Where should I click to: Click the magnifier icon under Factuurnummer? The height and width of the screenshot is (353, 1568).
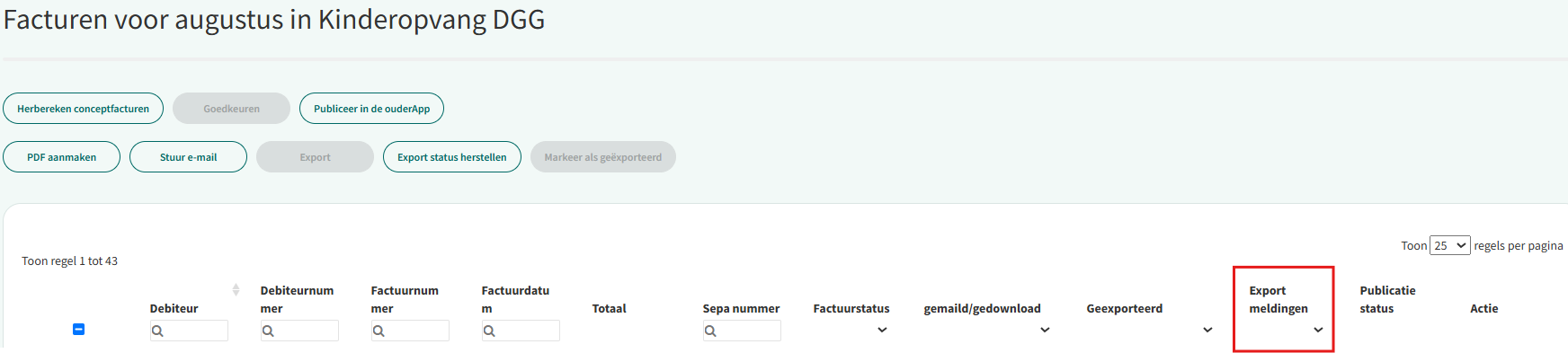pos(379,331)
